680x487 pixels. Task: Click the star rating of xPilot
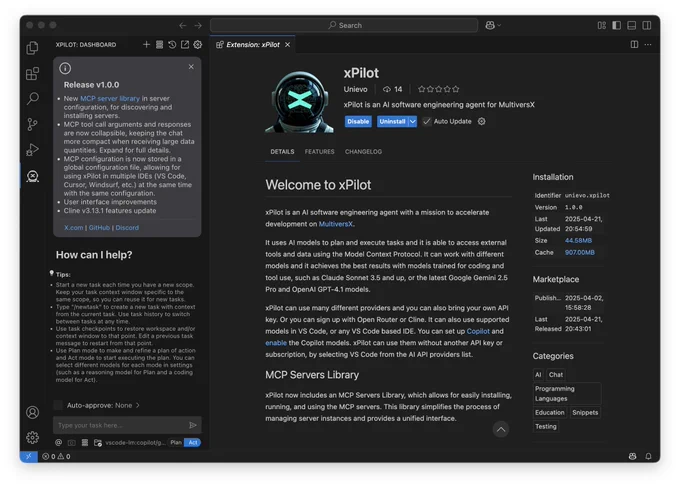pyautogui.click(x=438, y=89)
